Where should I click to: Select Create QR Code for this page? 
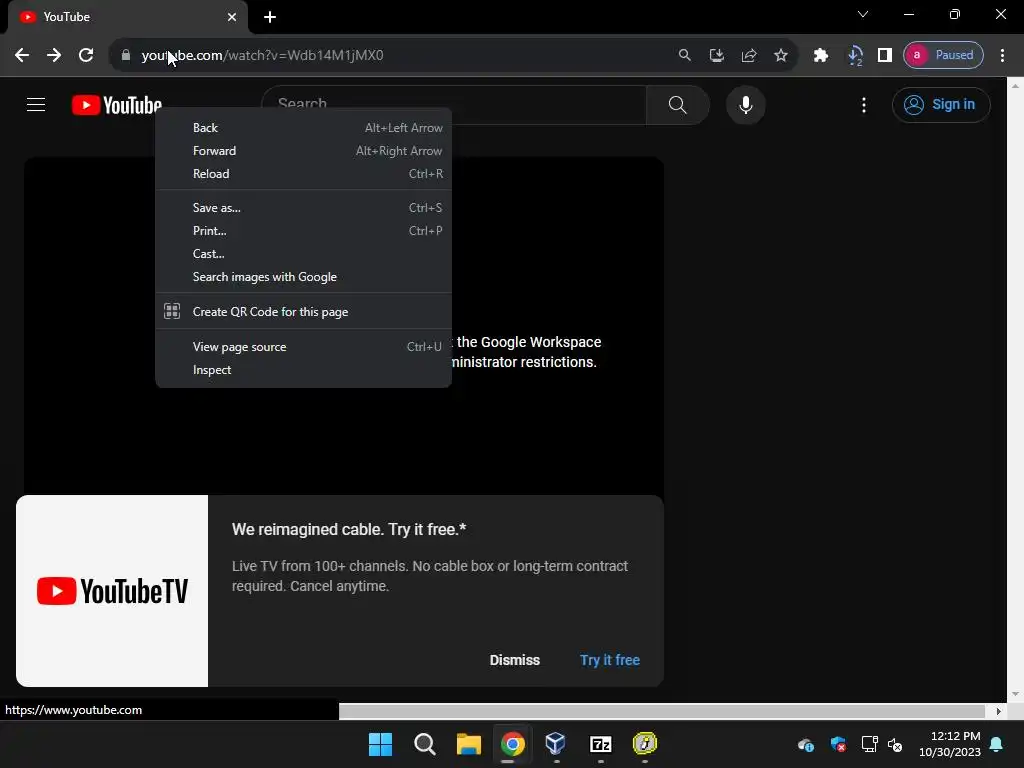304,312
